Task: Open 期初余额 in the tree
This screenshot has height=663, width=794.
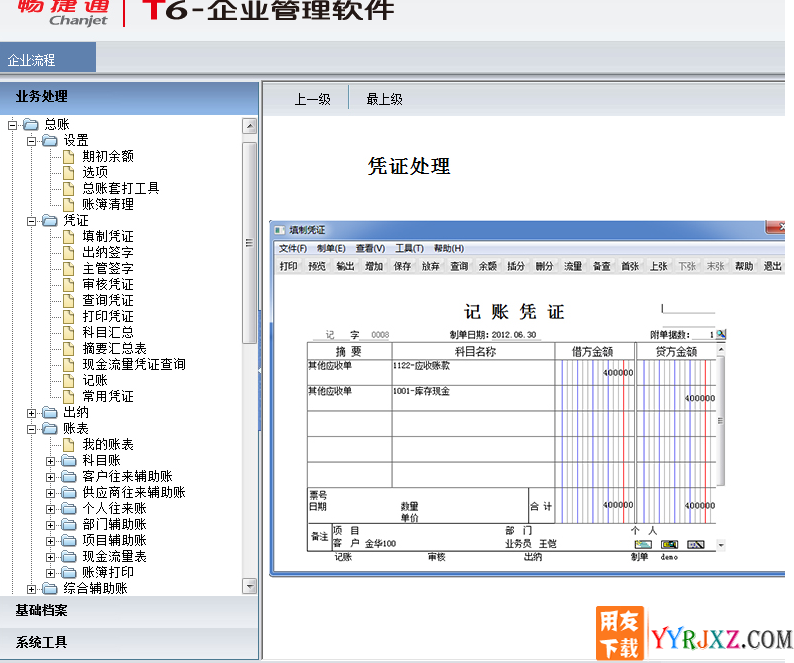Action: tap(108, 156)
